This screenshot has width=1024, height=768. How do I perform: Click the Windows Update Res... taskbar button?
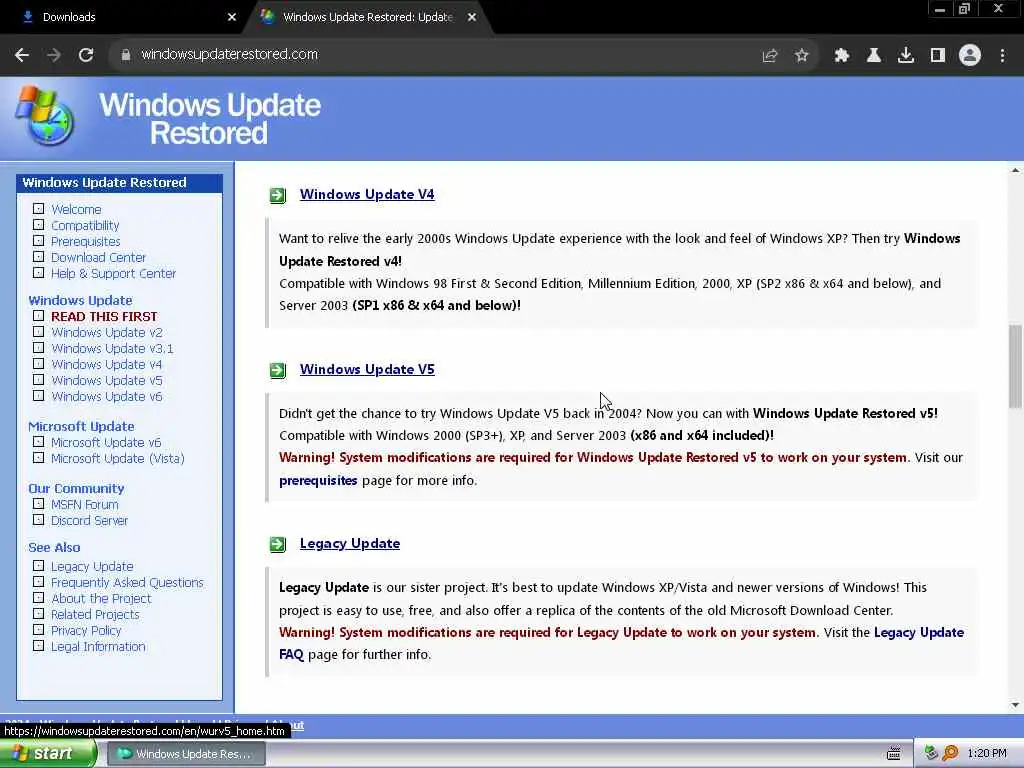pyautogui.click(x=186, y=754)
